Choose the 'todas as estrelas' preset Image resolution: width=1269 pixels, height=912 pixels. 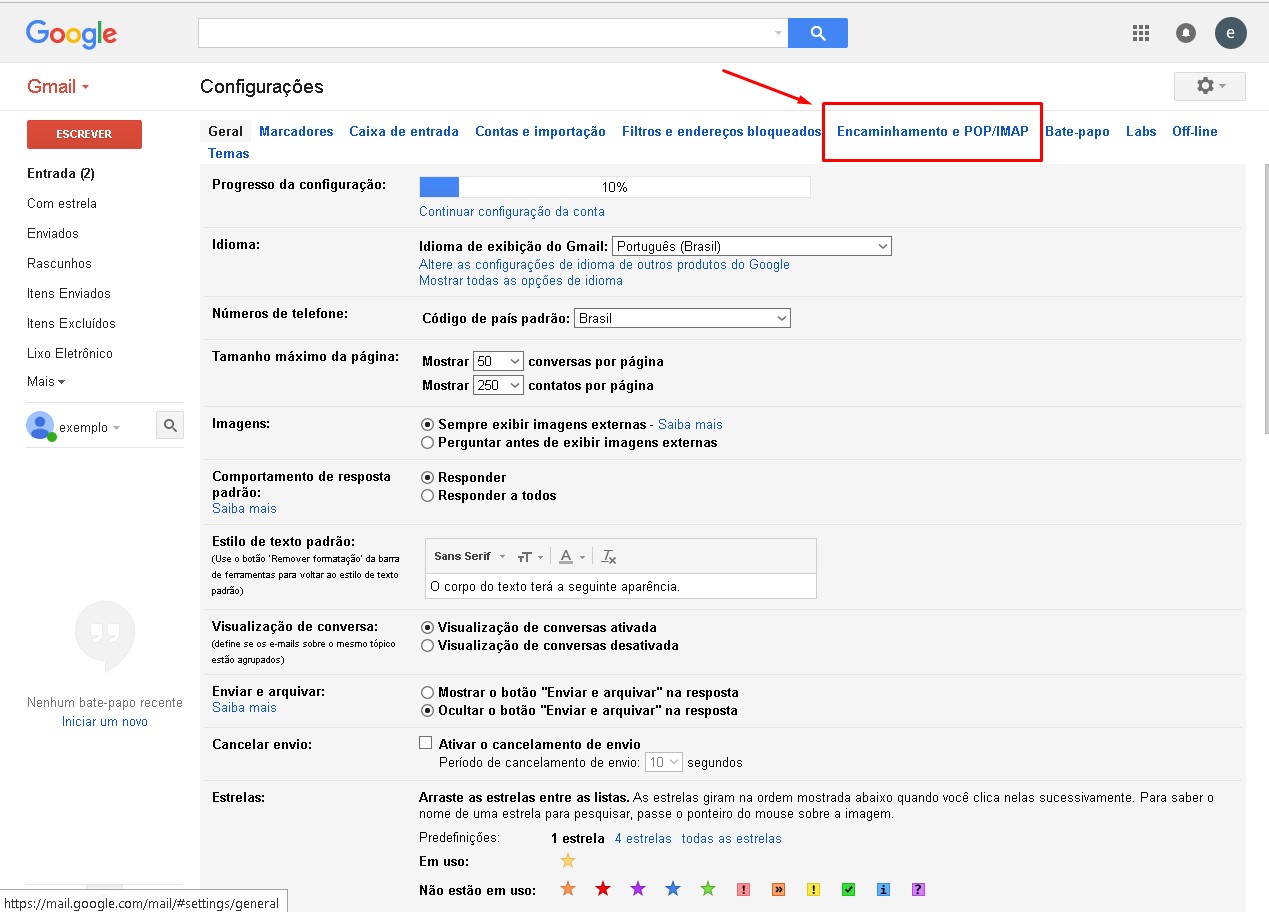[x=732, y=838]
